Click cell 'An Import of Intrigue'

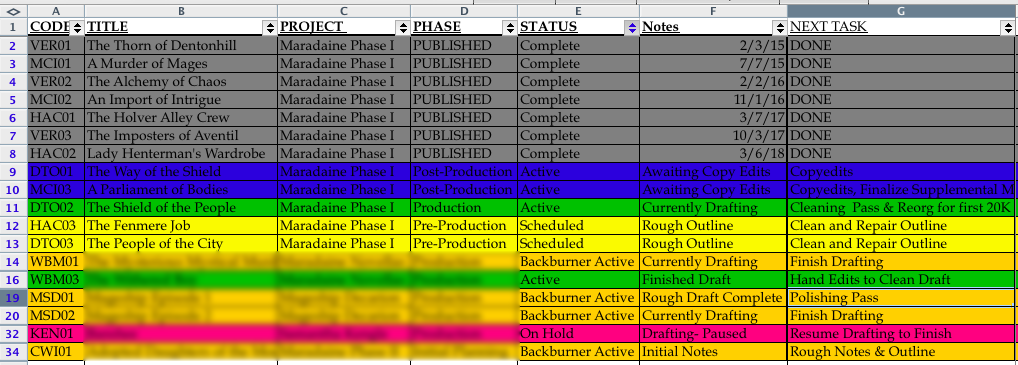[x=181, y=99]
